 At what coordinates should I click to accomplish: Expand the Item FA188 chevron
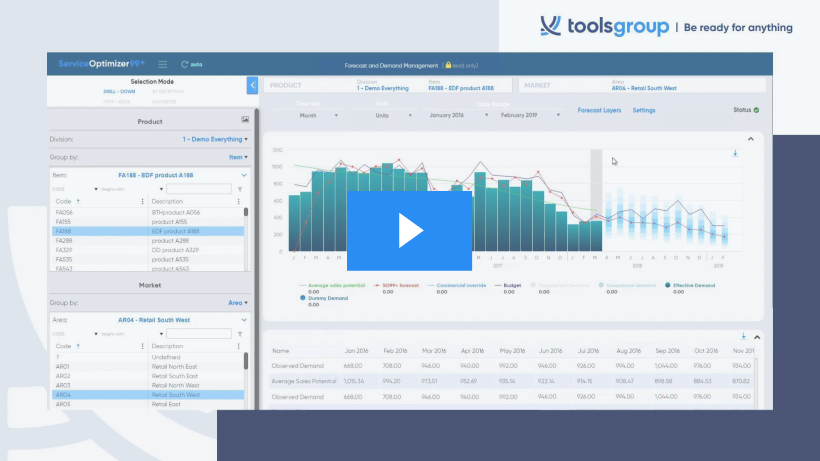(x=244, y=175)
